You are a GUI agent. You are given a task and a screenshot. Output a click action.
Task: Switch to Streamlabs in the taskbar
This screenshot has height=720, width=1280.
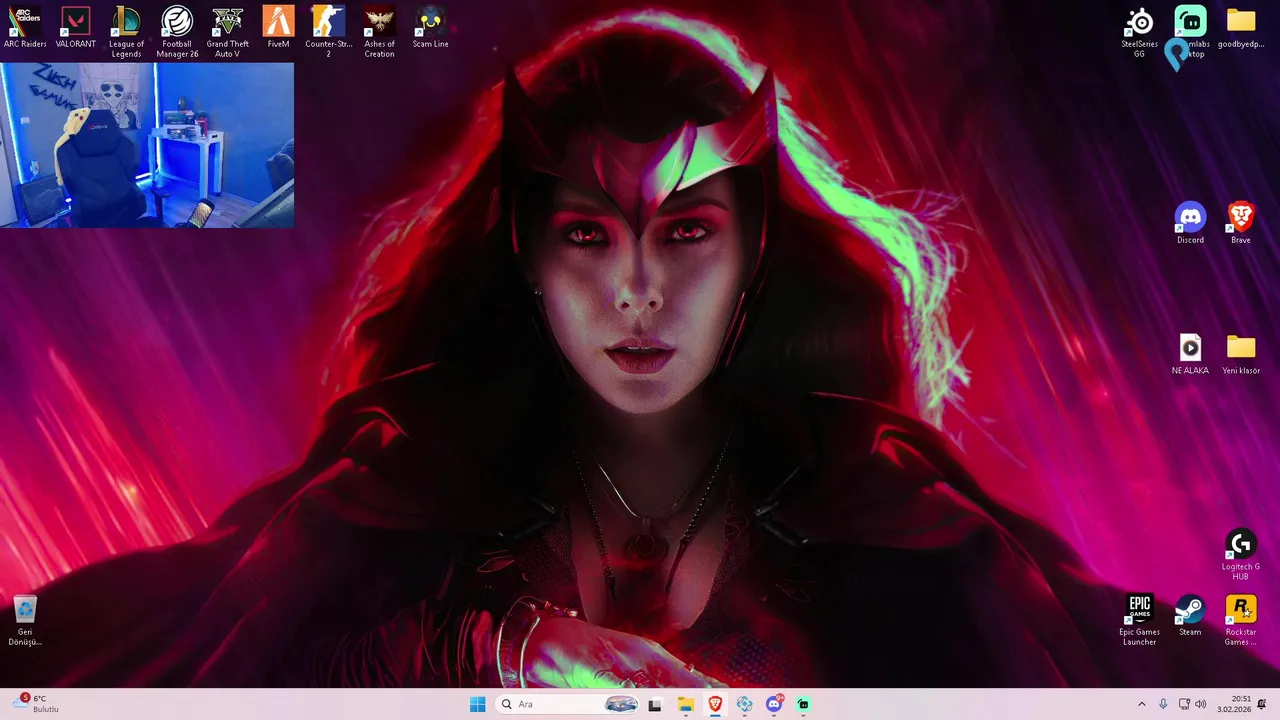803,704
